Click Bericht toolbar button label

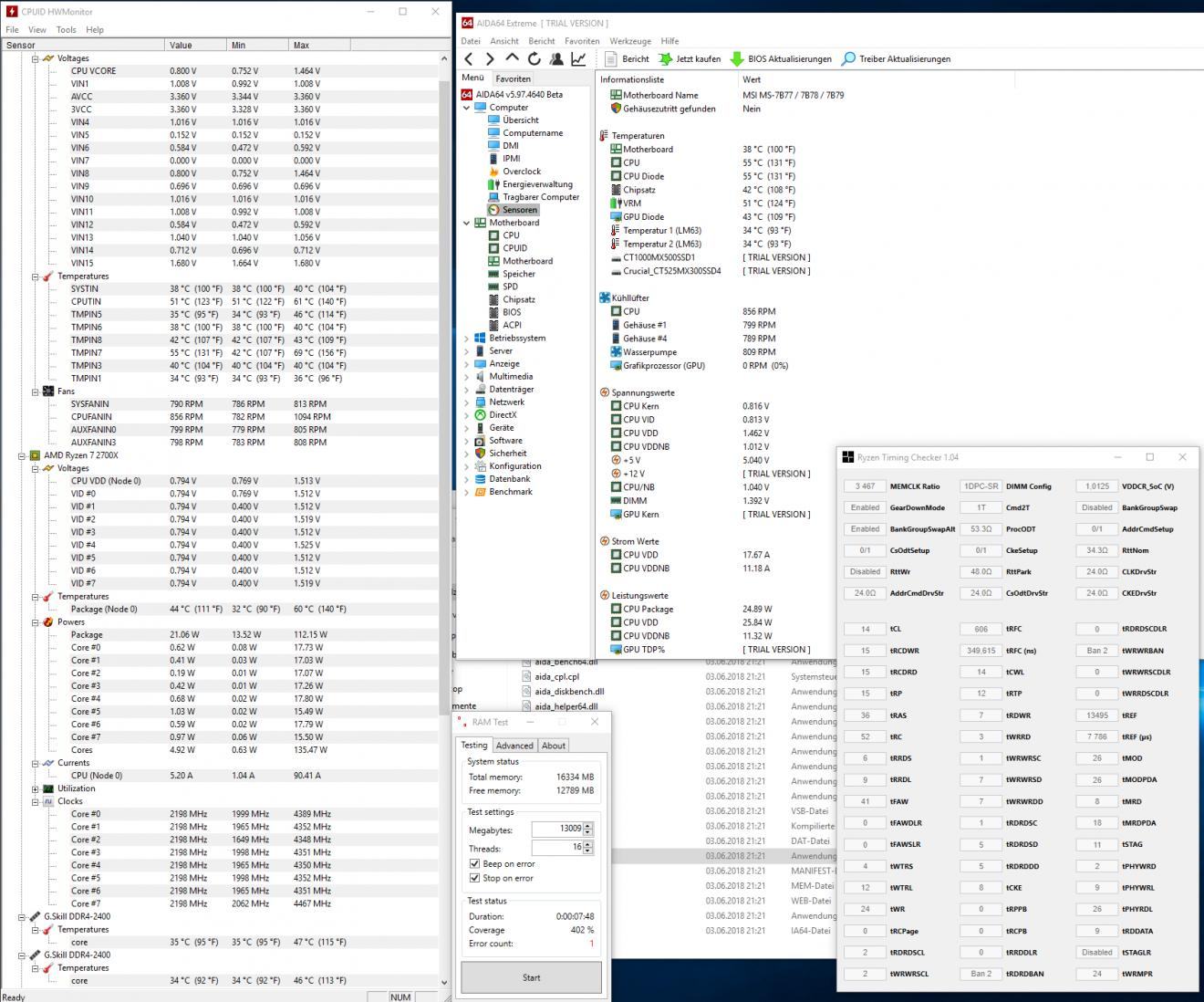tap(636, 59)
